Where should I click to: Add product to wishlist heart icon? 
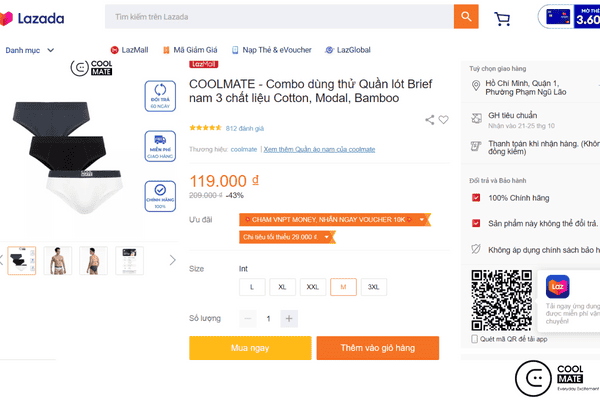(x=444, y=120)
